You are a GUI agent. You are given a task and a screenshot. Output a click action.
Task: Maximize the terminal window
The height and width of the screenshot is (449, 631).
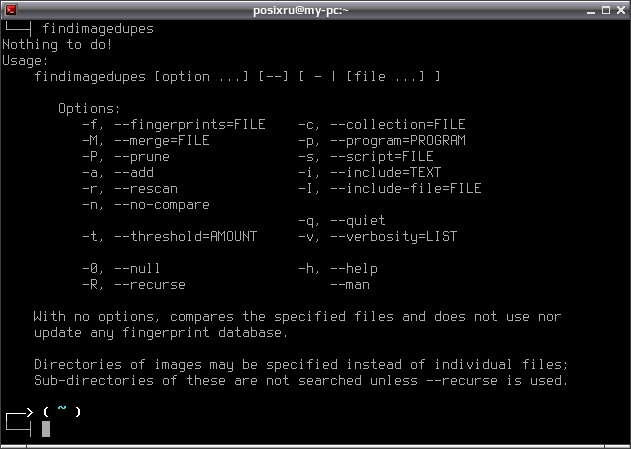tap(606, 10)
